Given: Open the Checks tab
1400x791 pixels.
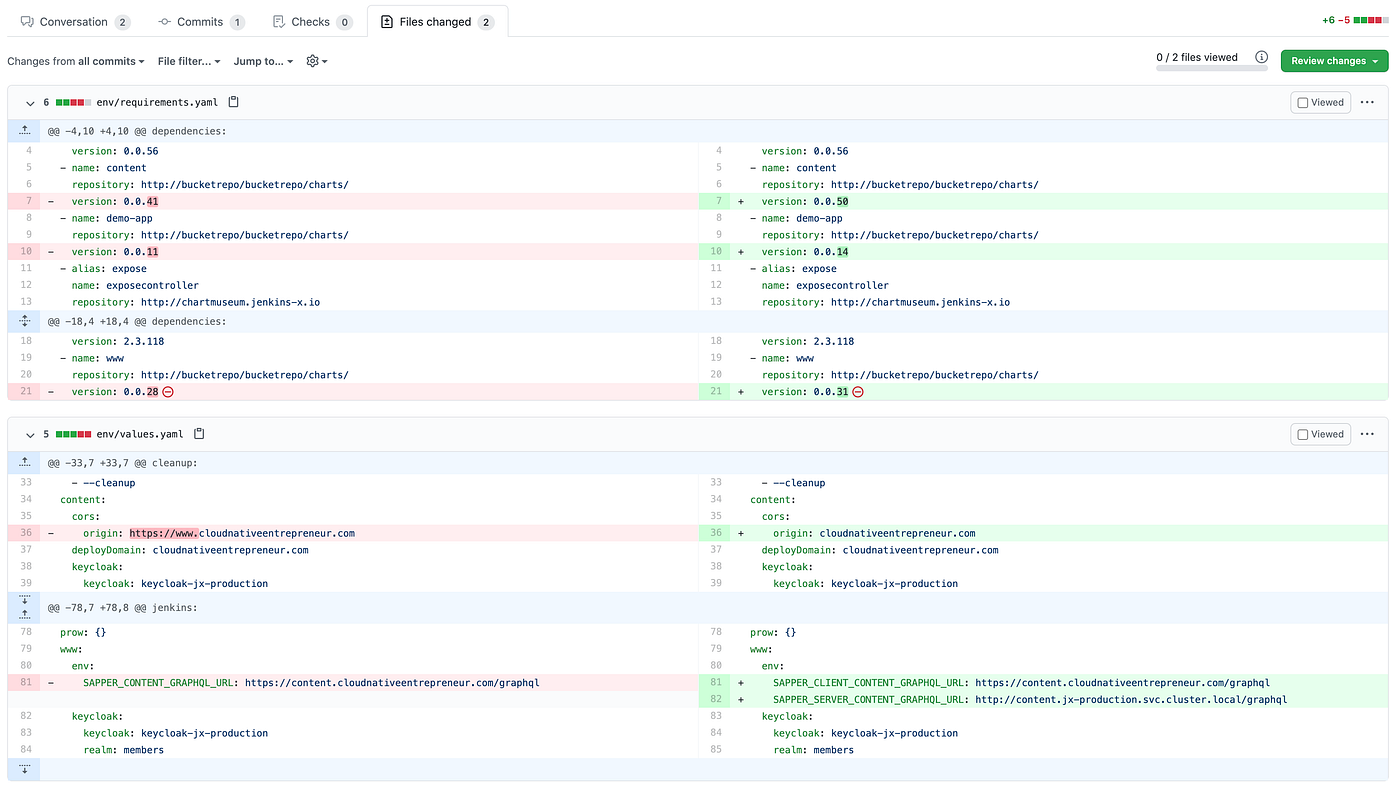Looking at the screenshot, I should coord(311,22).
